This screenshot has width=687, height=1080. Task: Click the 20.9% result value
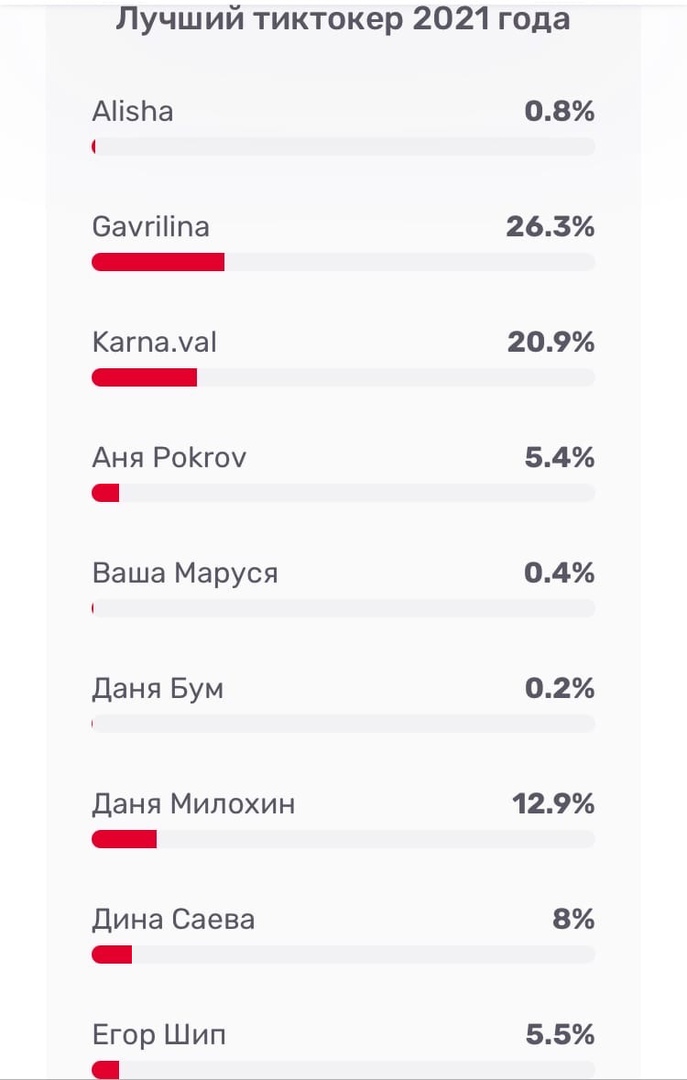tap(550, 342)
